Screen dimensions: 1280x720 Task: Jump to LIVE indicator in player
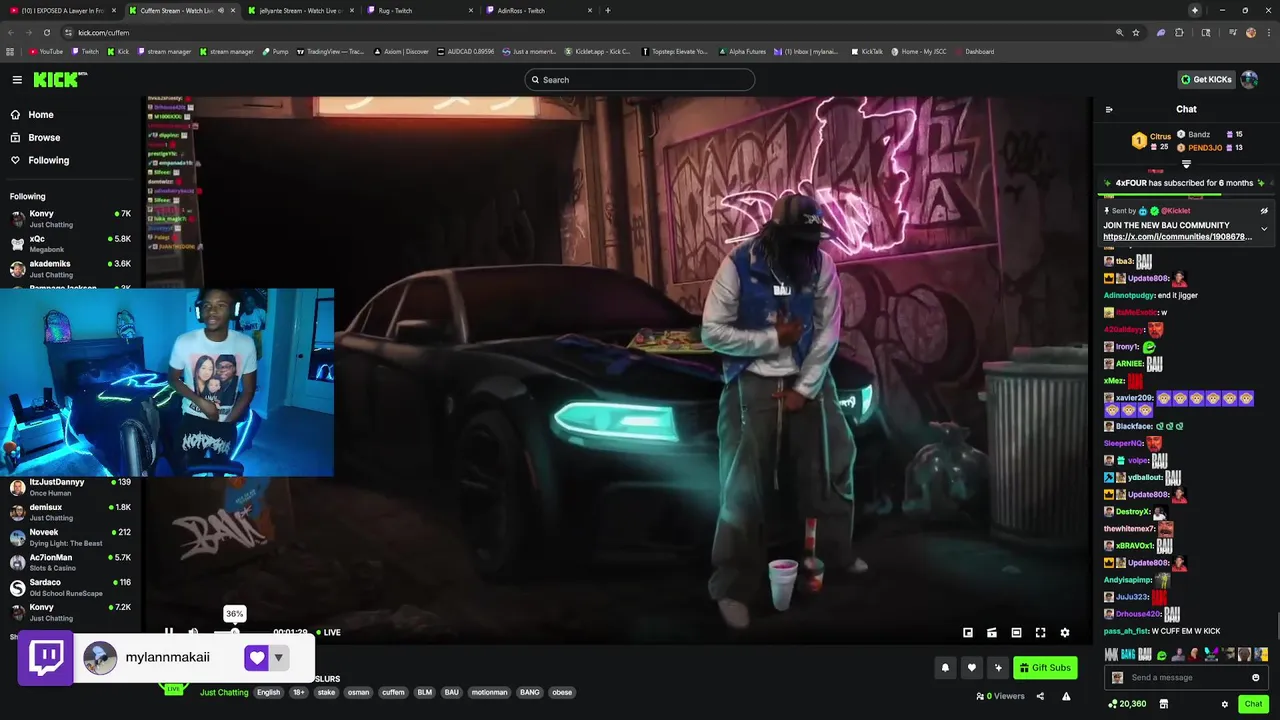click(328, 632)
